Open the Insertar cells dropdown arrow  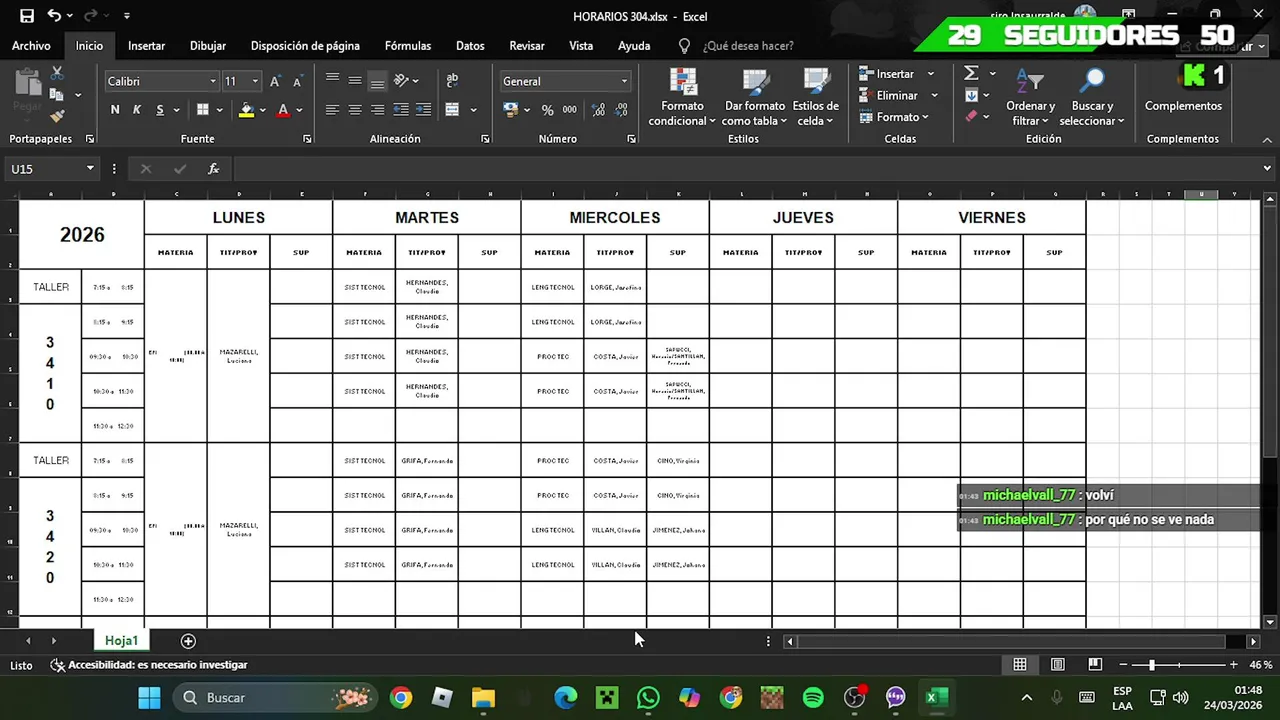tap(931, 74)
